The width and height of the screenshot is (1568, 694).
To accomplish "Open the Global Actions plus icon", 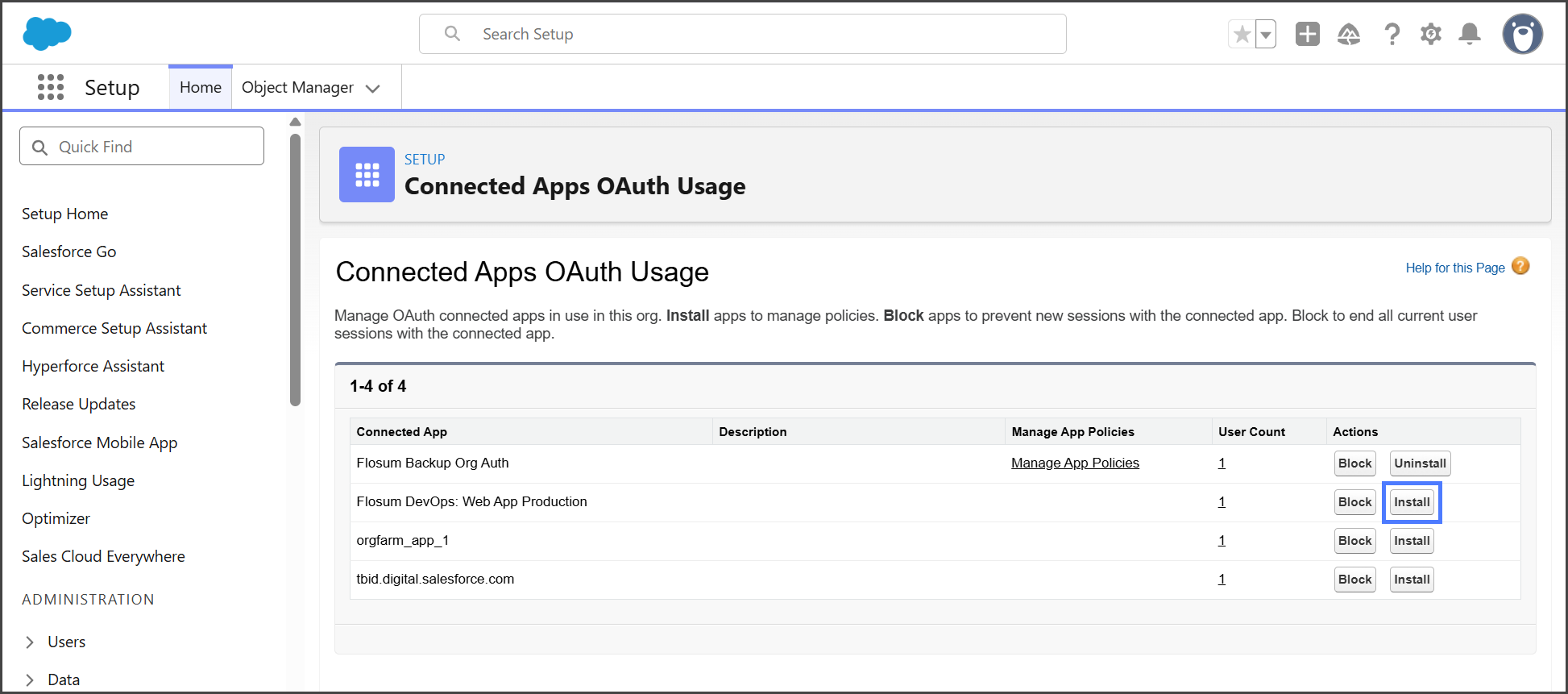I will 1307,34.
